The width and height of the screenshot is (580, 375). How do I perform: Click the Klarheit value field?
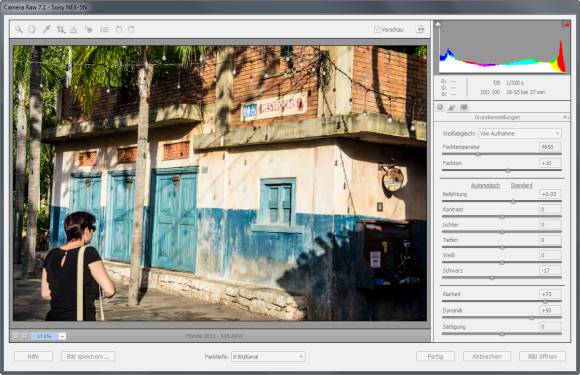click(550, 294)
